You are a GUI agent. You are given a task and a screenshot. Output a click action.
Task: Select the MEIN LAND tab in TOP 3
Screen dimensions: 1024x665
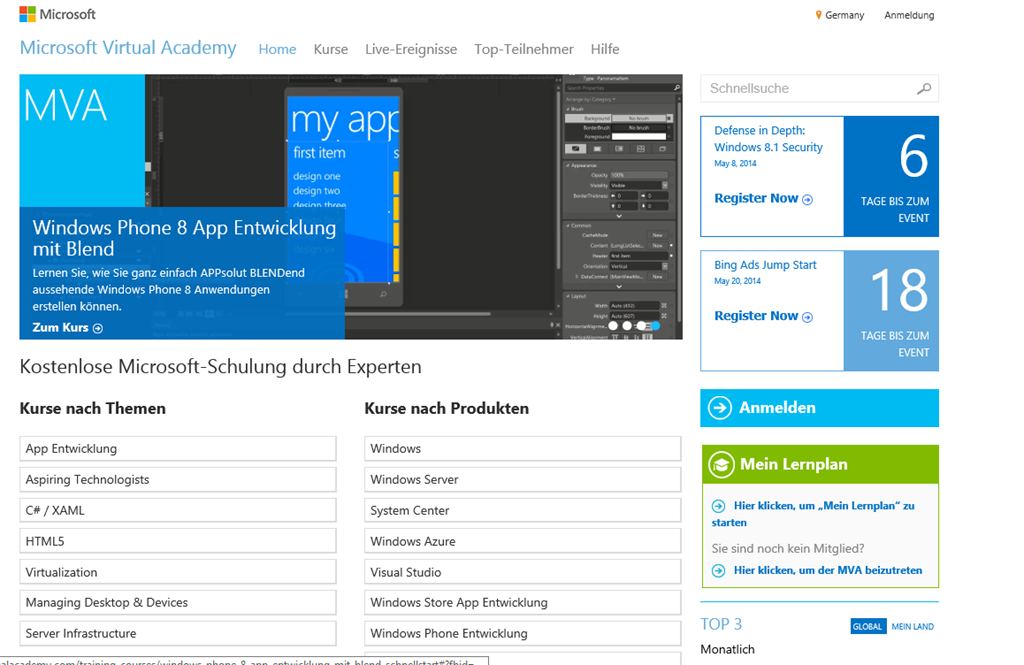pyautogui.click(x=913, y=627)
